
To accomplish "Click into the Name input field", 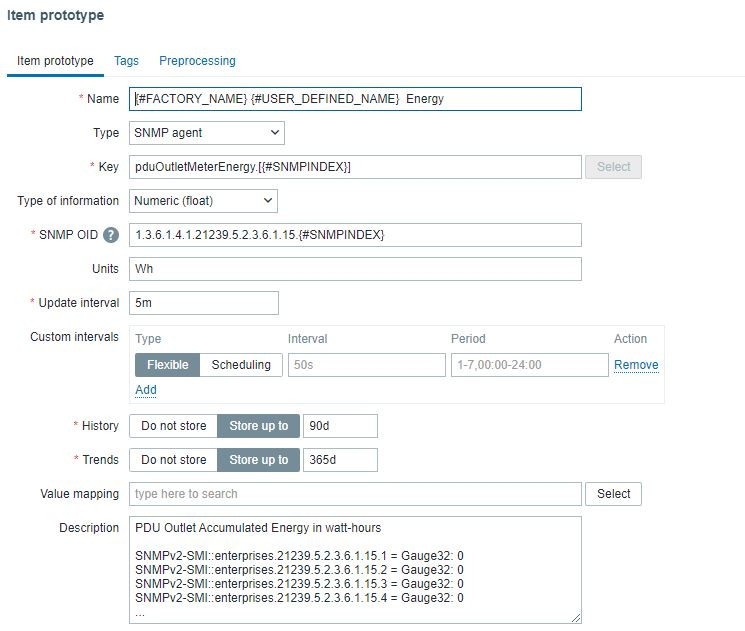I will (355, 99).
